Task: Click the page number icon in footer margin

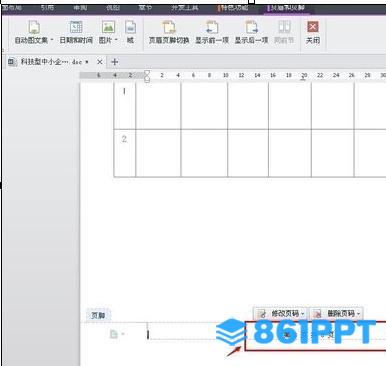Action: coord(114,334)
